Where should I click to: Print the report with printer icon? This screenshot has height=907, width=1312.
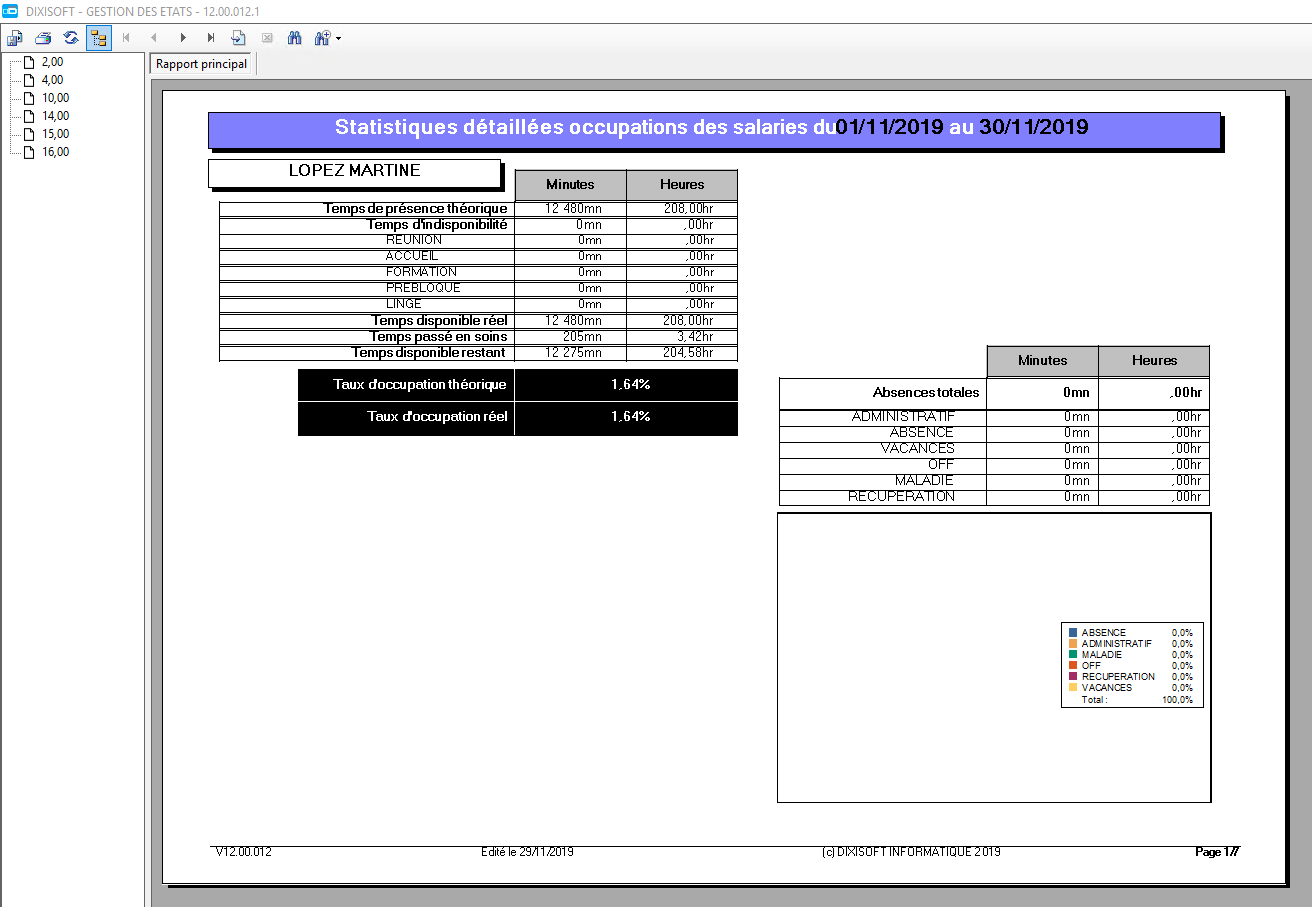point(43,38)
